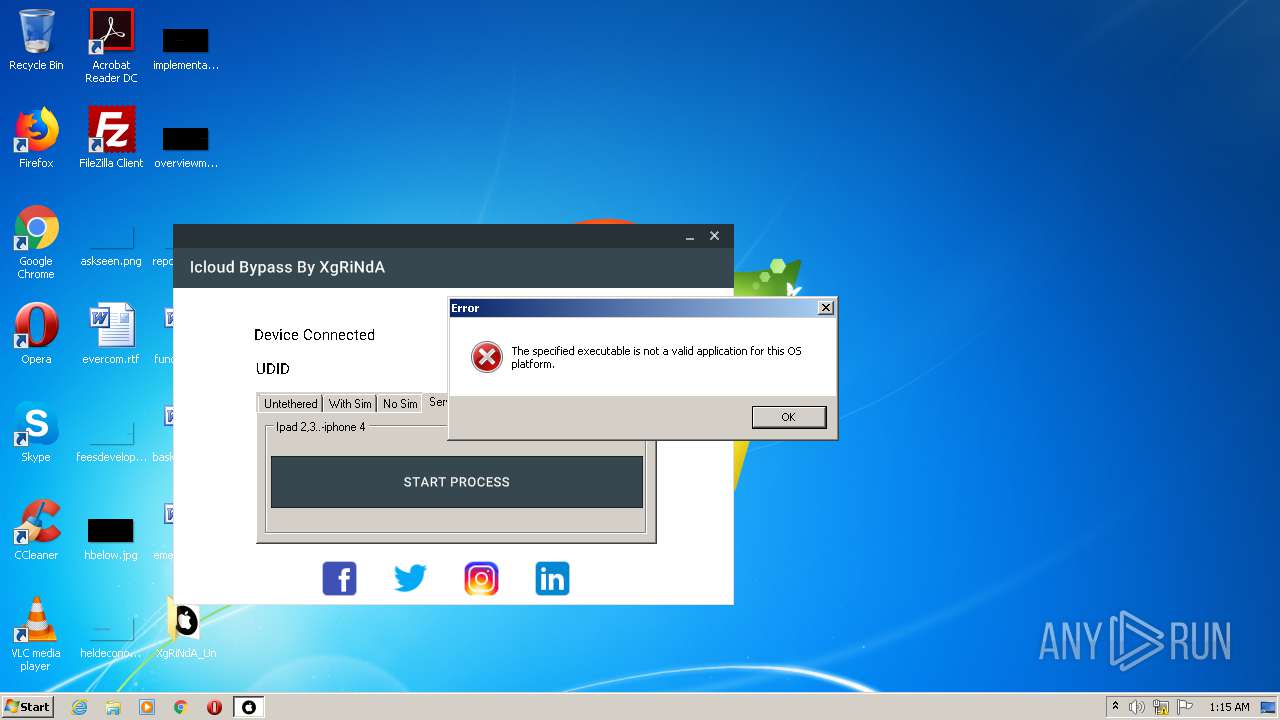1280x720 pixels.
Task: Select the heldeconom file icon
Action: pos(111,636)
